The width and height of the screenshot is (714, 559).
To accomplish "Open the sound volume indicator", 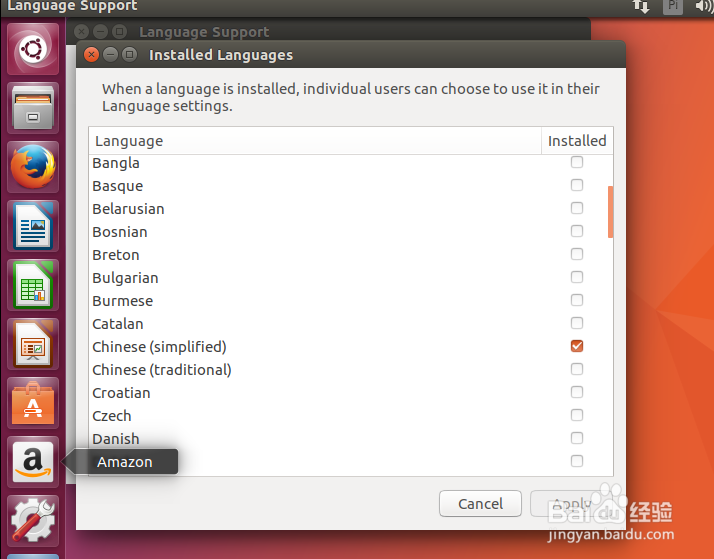I will 704,6.
